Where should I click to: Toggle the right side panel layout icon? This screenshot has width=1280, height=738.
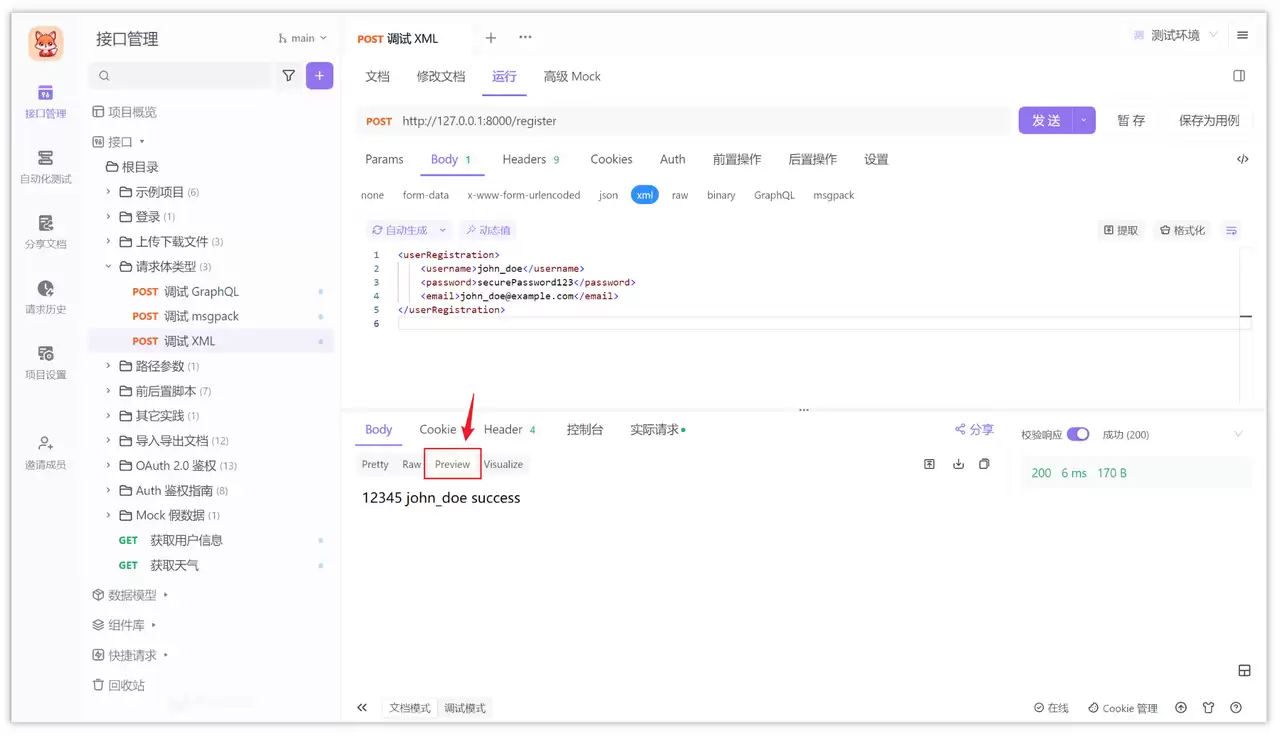coord(1239,76)
